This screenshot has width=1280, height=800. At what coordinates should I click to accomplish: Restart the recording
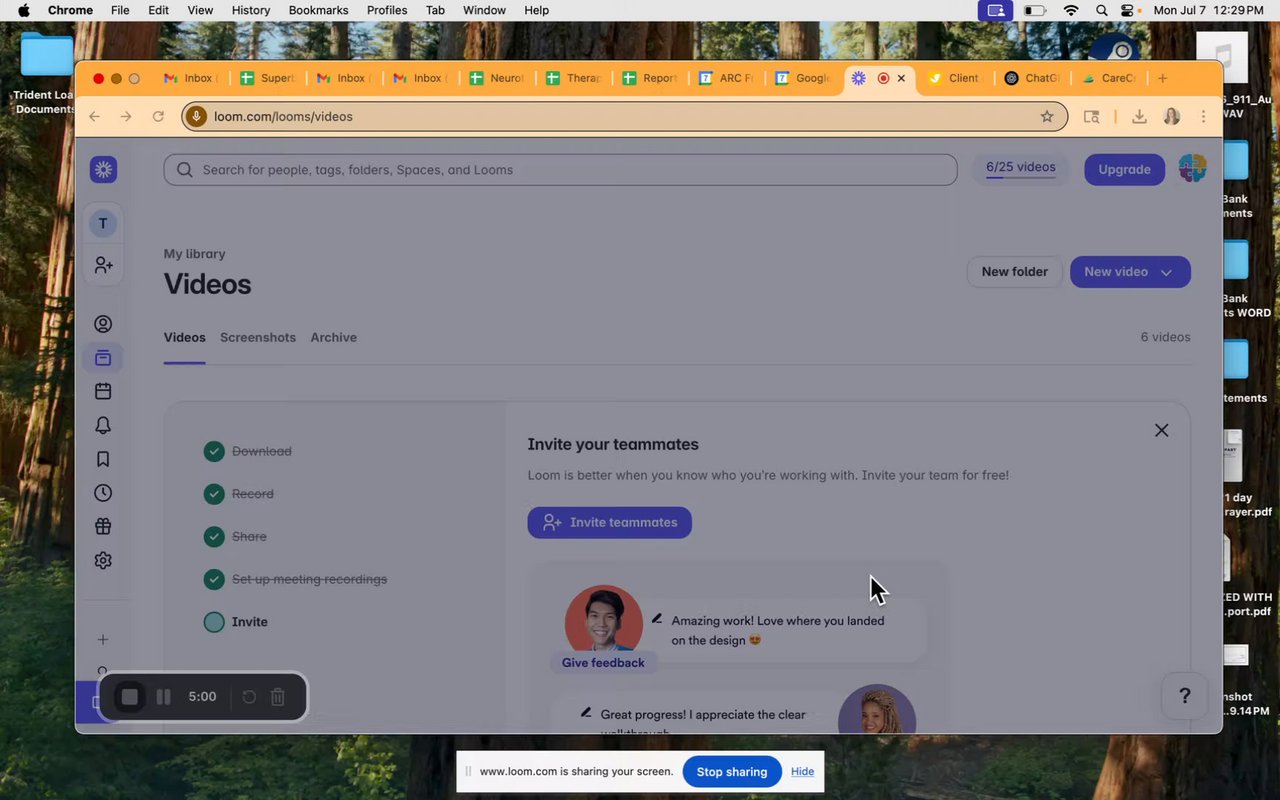click(x=249, y=697)
